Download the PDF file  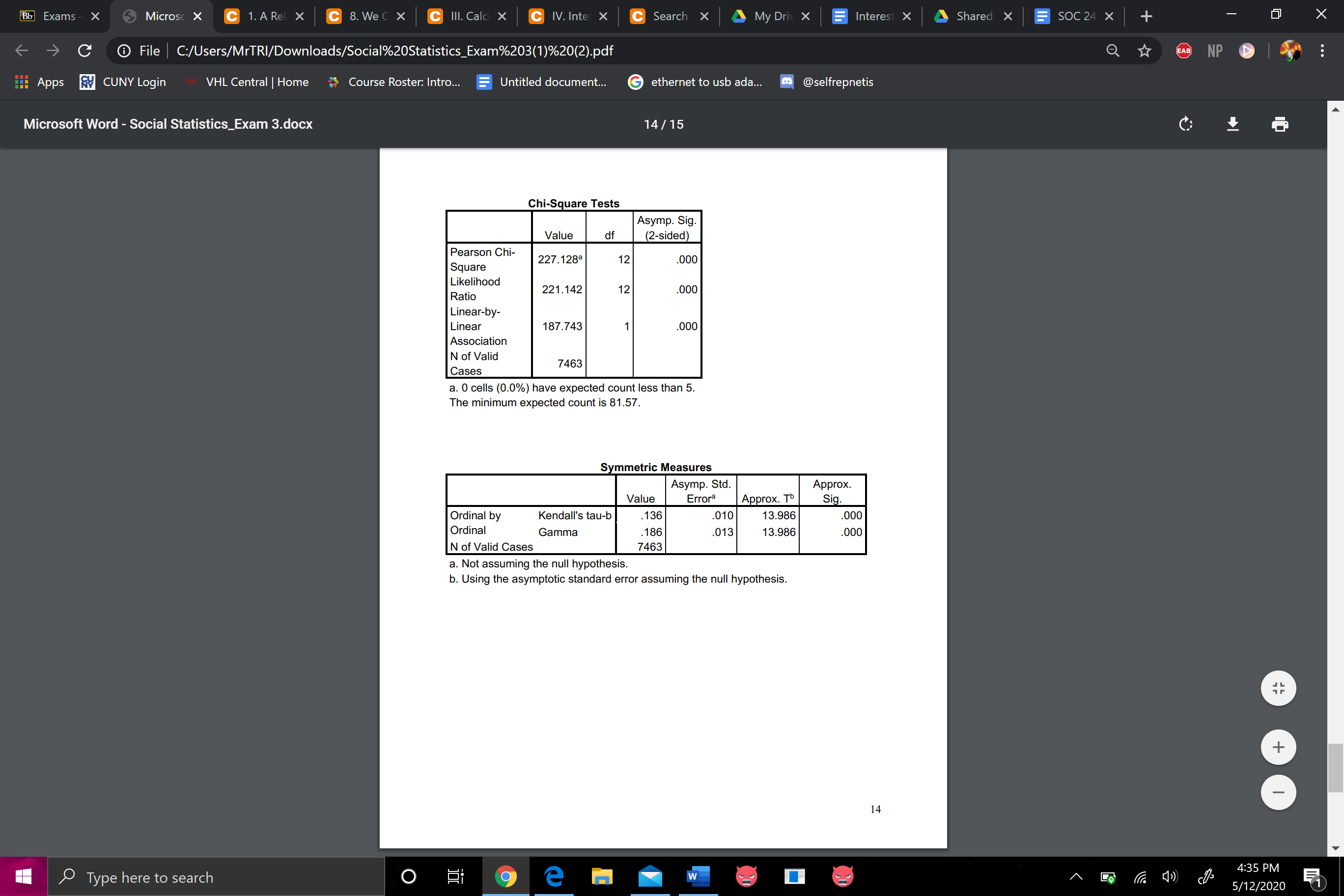click(x=1232, y=124)
